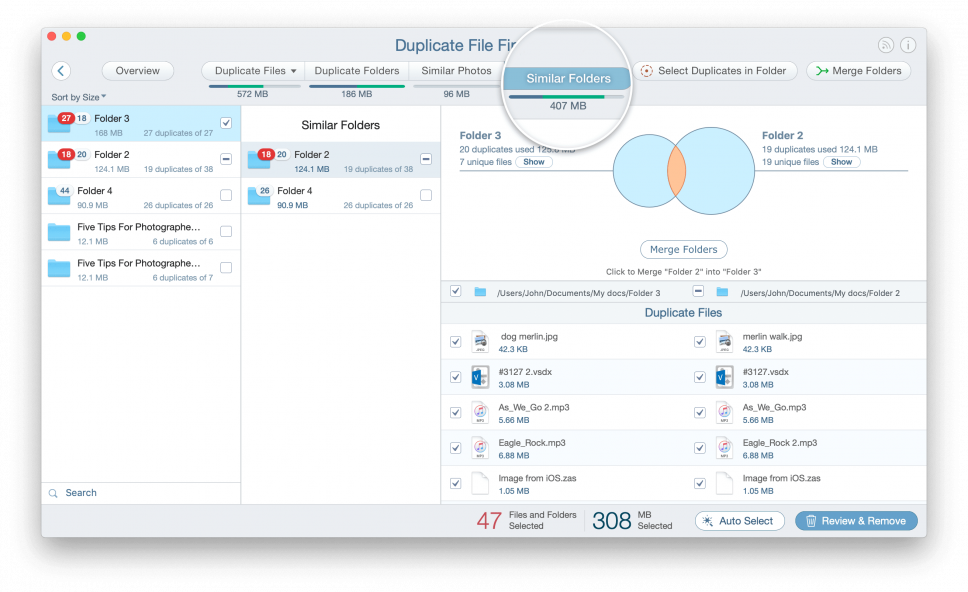Screen dimensions: 968x592
Task: Open the Overview tab
Action: (x=138, y=71)
